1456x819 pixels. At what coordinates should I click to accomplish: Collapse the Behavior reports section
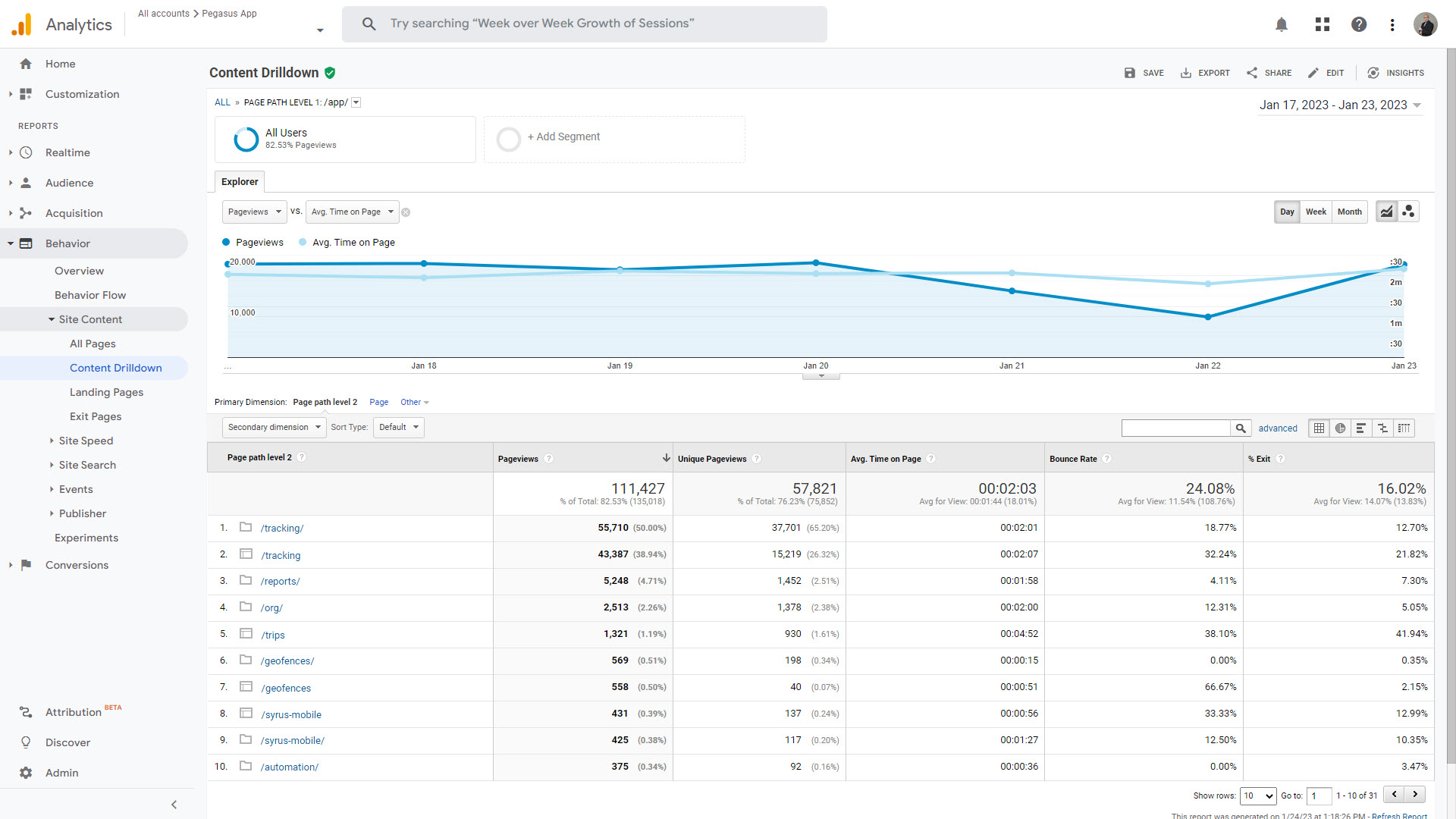11,243
